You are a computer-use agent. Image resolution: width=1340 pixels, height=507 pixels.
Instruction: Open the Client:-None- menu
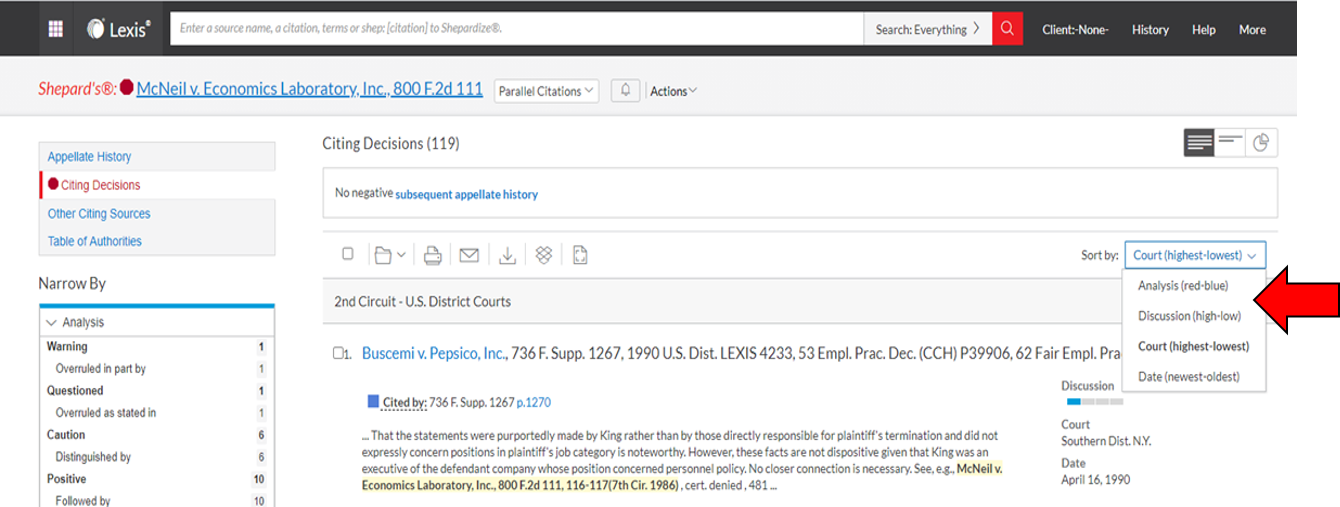pyautogui.click(x=1075, y=30)
